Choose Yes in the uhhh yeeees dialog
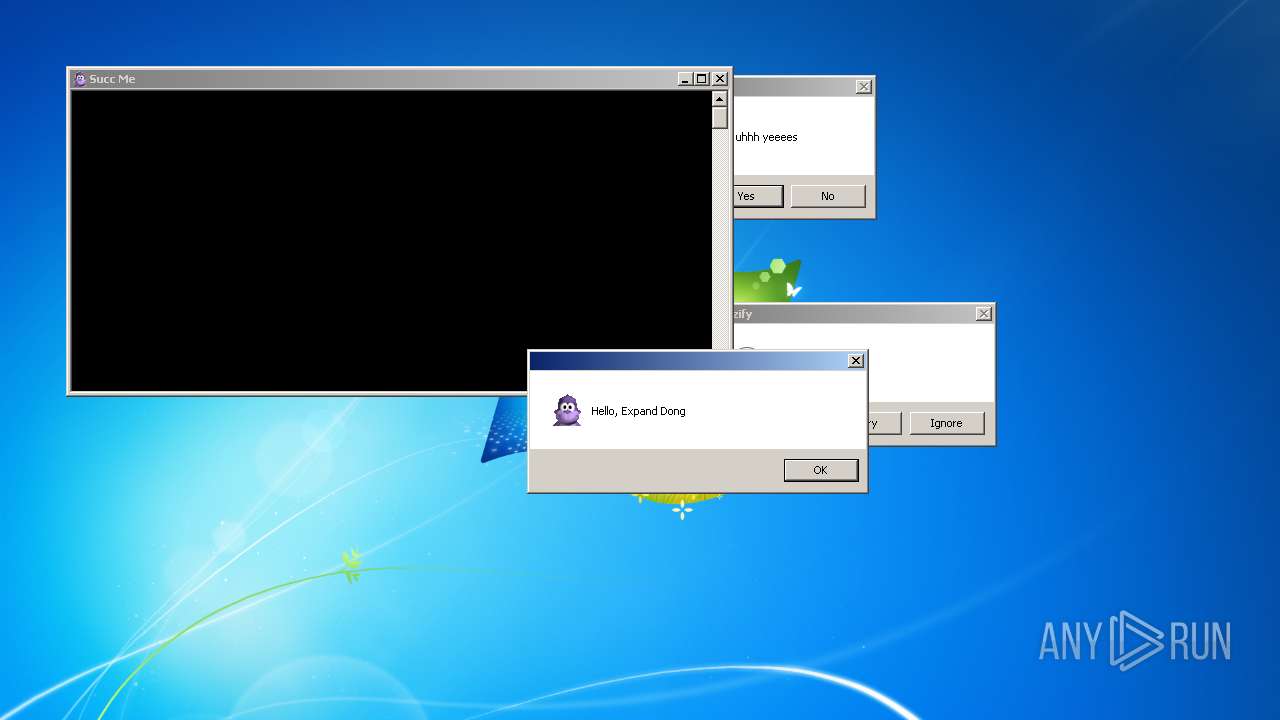 pos(757,196)
